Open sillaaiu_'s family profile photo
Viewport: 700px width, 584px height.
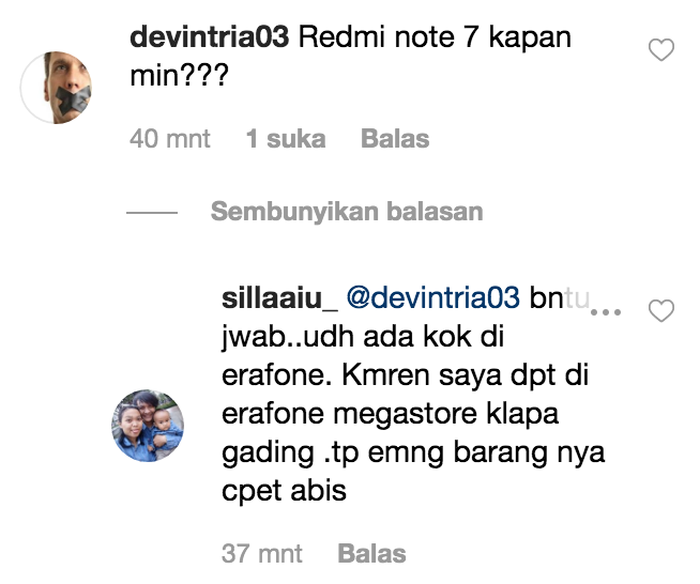[148, 425]
